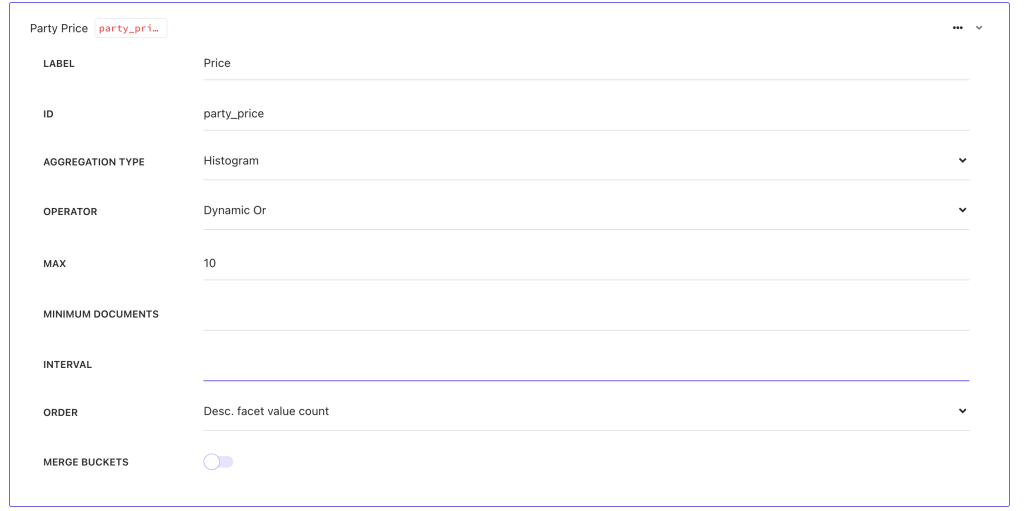The height and width of the screenshot is (511, 1024).
Task: Click the MERGE BUCKETS field label
Action: pyautogui.click(x=86, y=463)
